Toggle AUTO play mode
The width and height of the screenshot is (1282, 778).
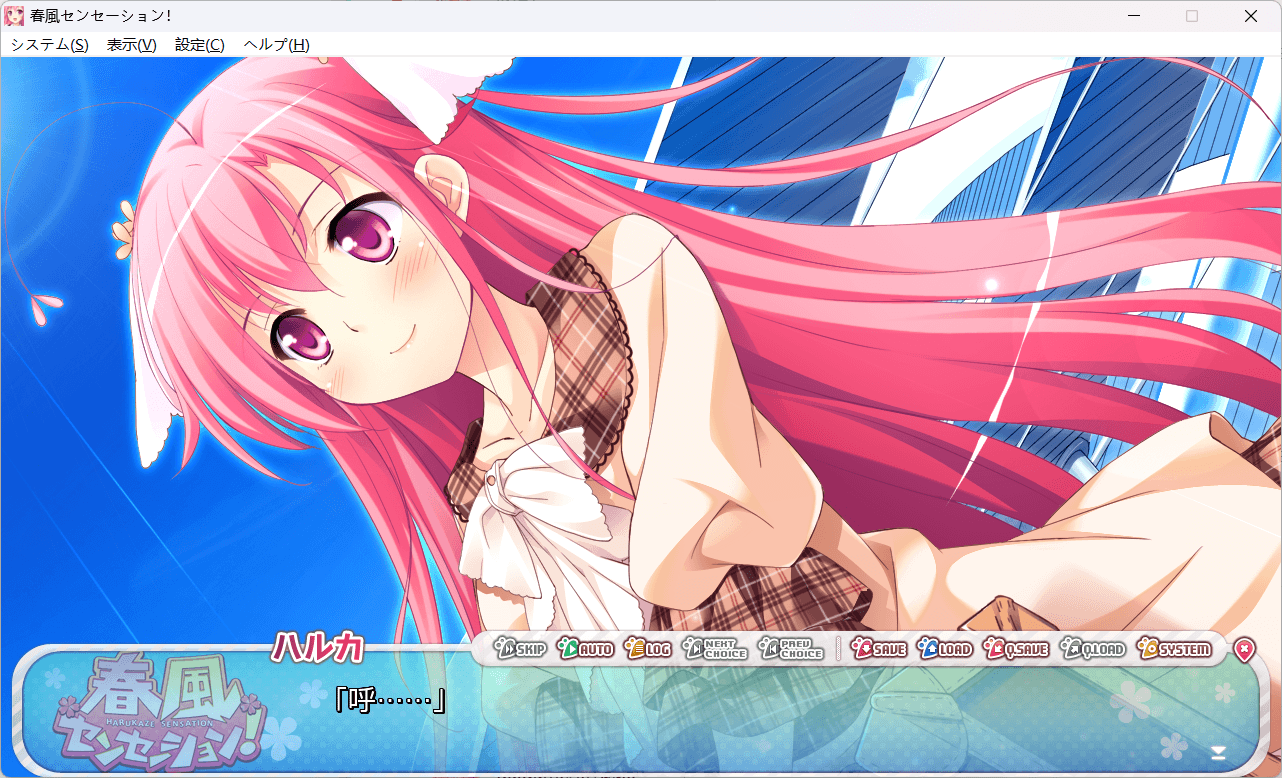click(x=585, y=649)
